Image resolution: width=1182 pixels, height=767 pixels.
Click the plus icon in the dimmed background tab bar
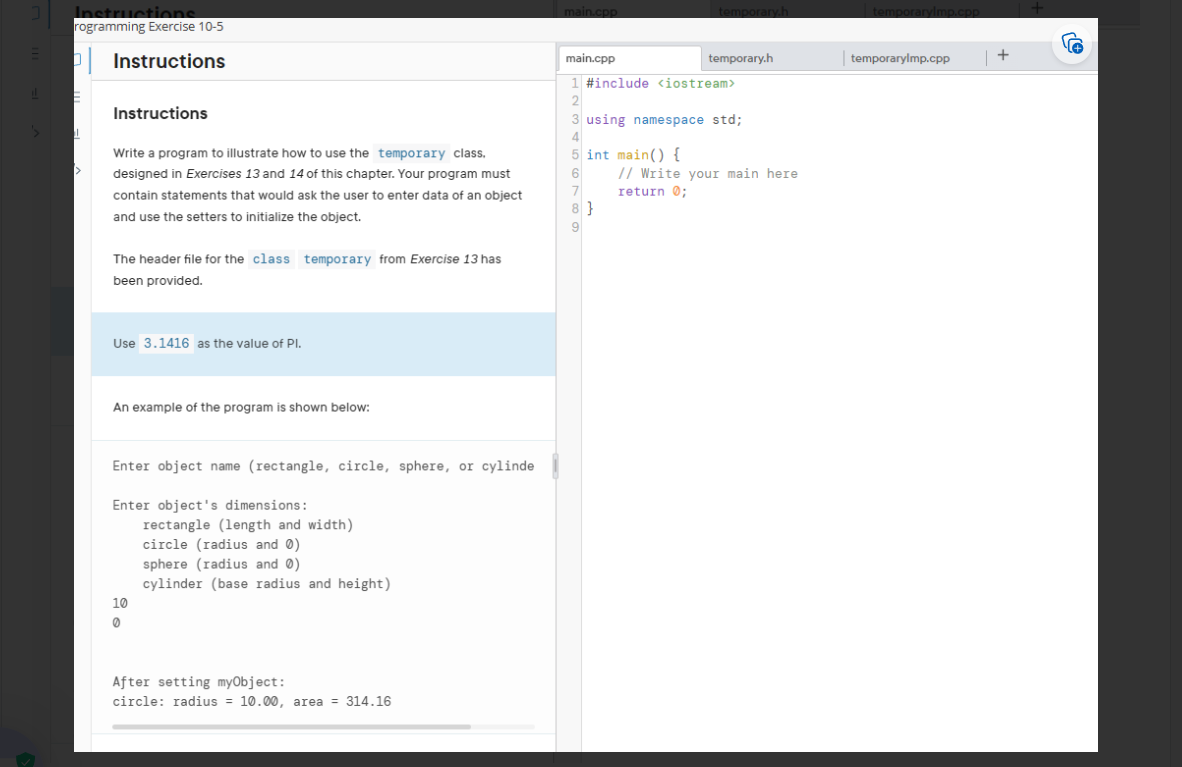coord(1037,8)
